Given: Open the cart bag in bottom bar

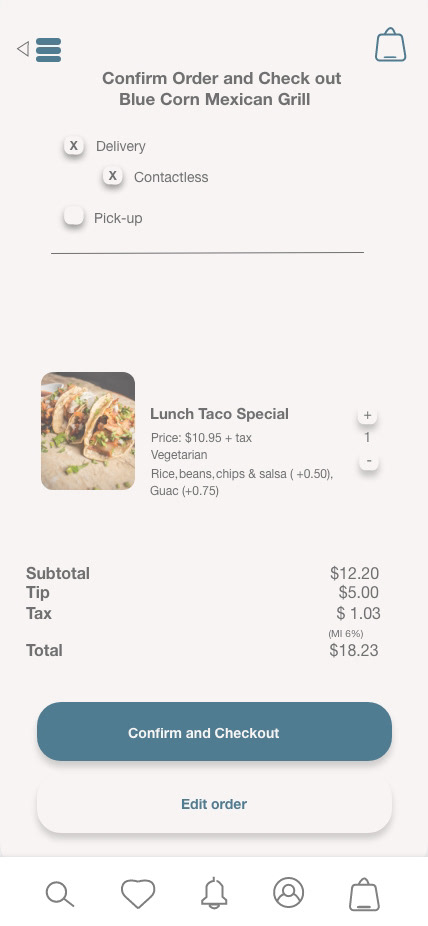Looking at the screenshot, I should 364,894.
